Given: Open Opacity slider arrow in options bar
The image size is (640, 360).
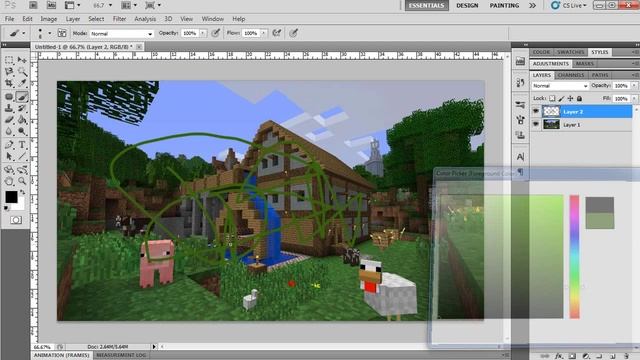Looking at the screenshot, I should [202, 33].
